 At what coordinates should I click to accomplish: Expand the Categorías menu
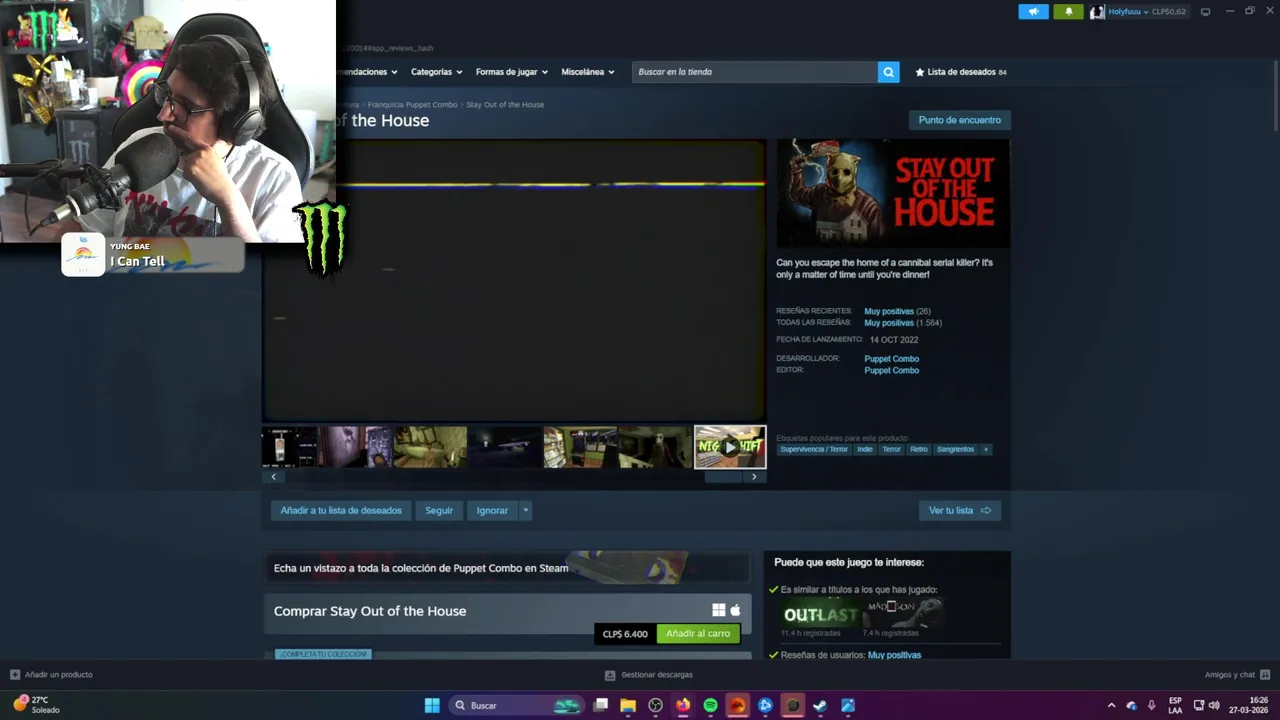click(x=436, y=72)
